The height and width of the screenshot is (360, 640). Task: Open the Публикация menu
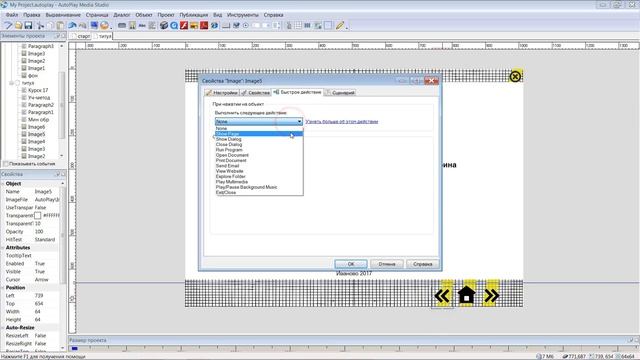click(x=193, y=15)
